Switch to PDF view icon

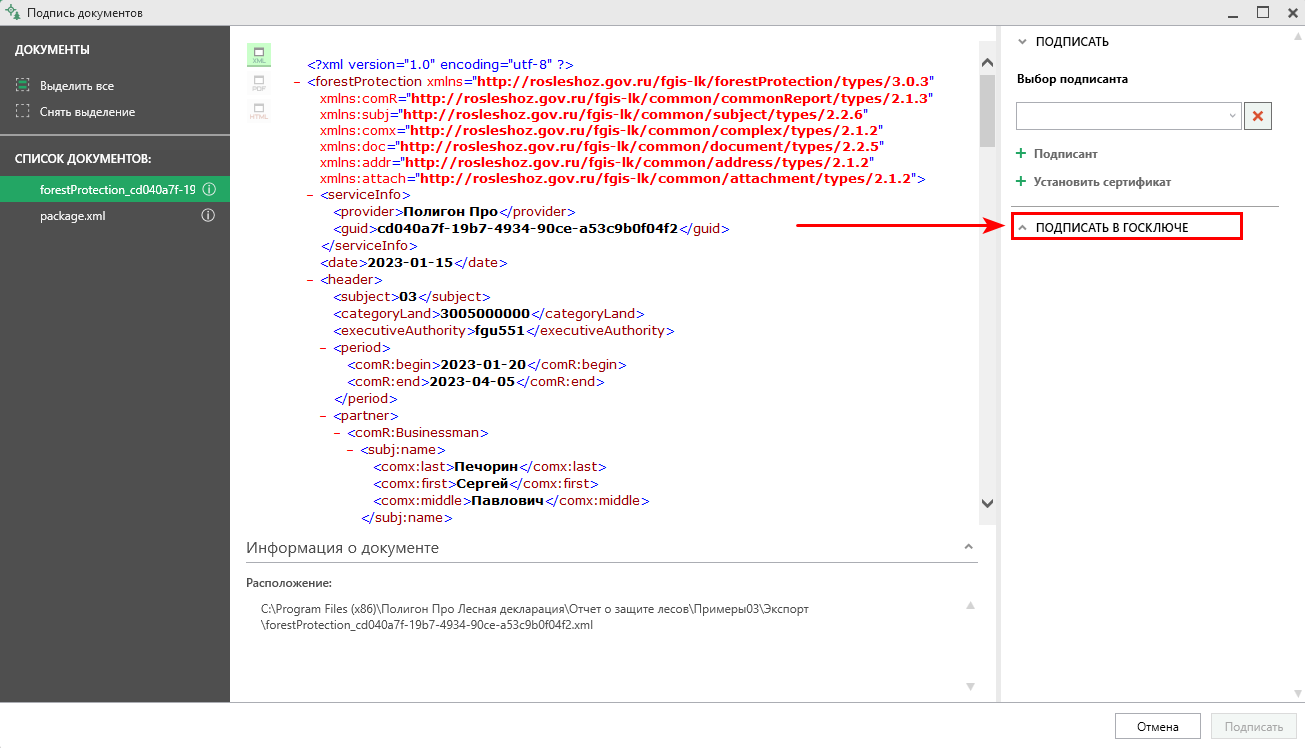[258, 83]
